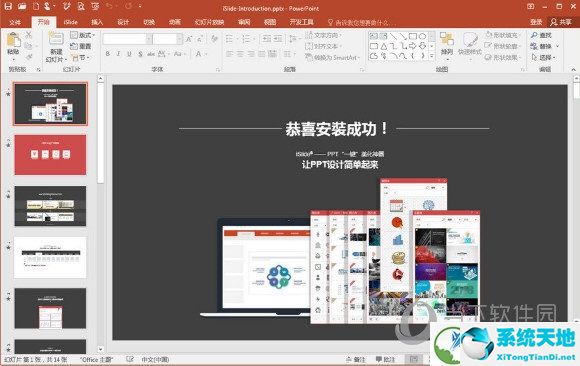Image resolution: width=580 pixels, height=366 pixels.
Task: Click the Notes (备注) button in status bar
Action: 355,359
